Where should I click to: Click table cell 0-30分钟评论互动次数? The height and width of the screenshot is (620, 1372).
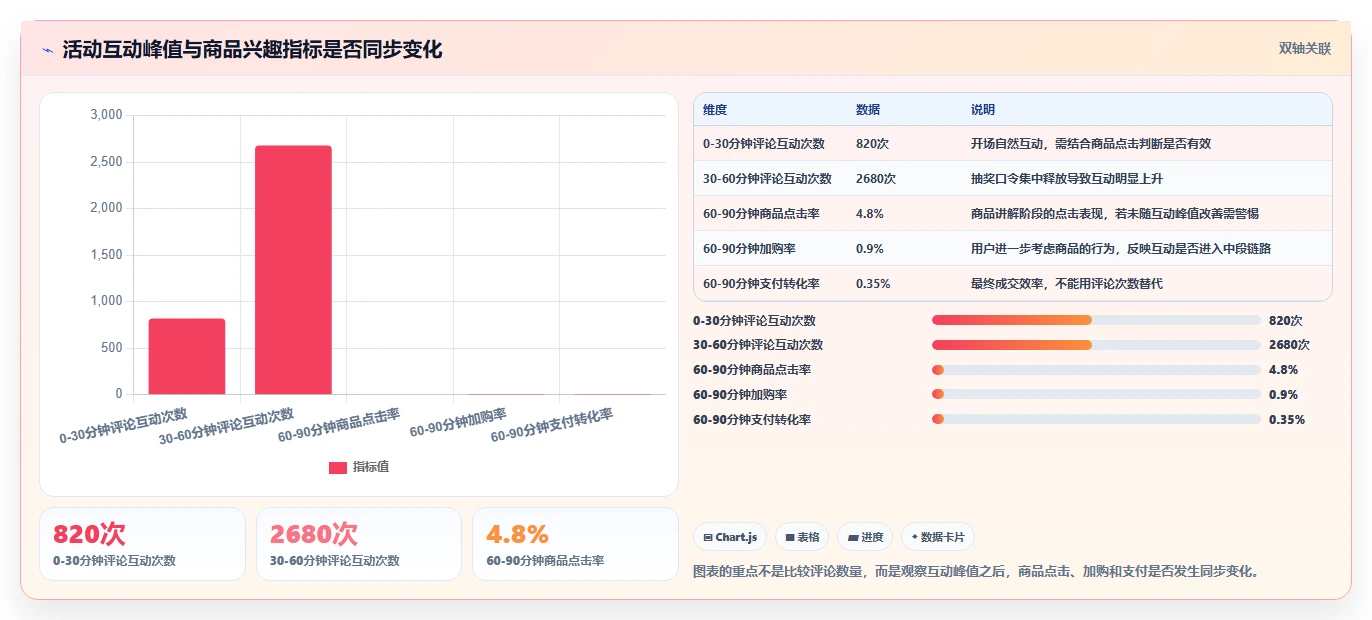click(x=764, y=144)
